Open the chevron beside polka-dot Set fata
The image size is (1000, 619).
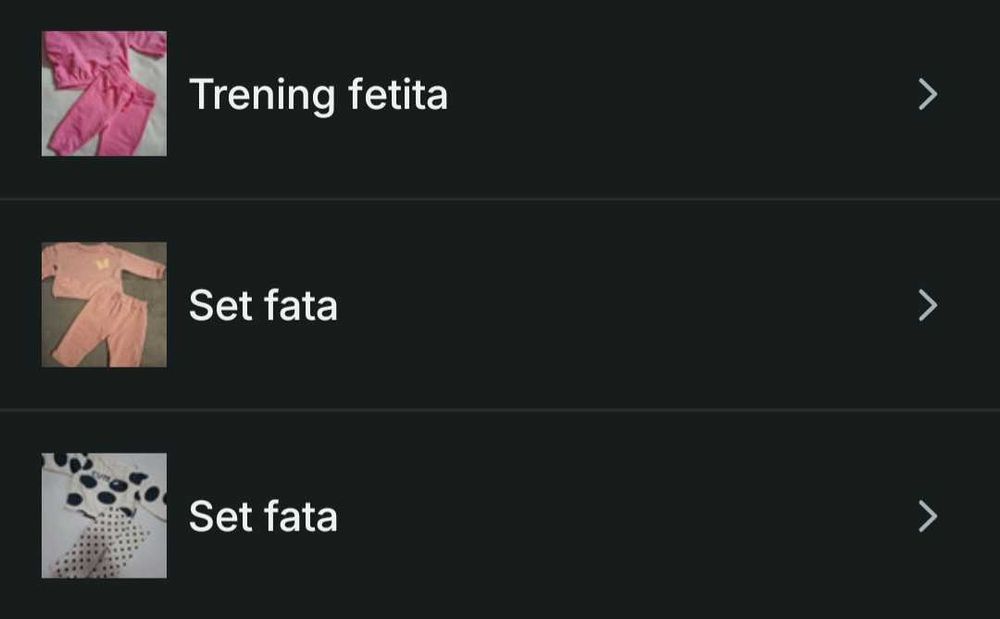pyautogui.click(x=928, y=517)
